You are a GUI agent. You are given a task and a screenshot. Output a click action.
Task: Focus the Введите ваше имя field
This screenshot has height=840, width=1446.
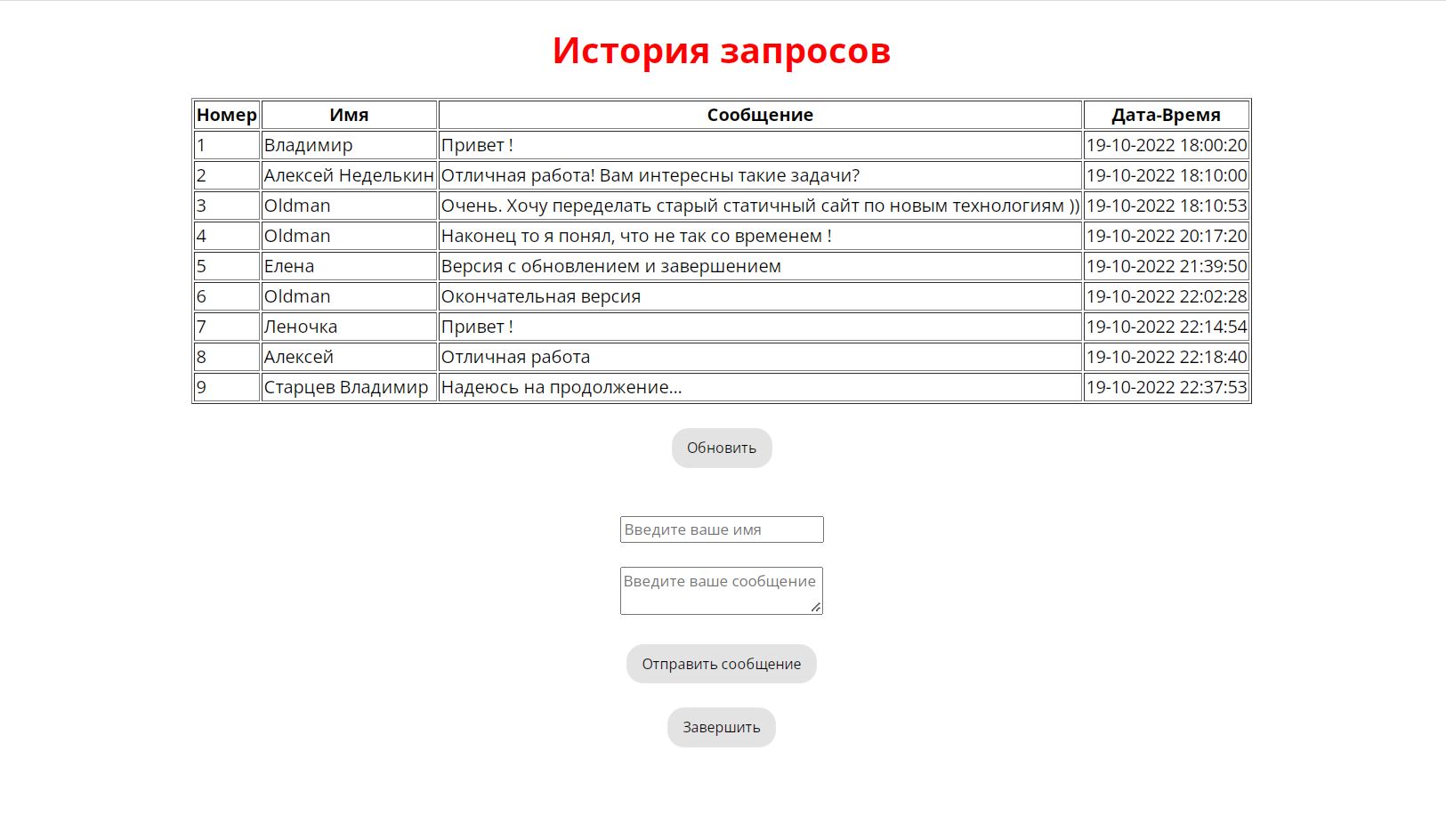pyautogui.click(x=721, y=529)
